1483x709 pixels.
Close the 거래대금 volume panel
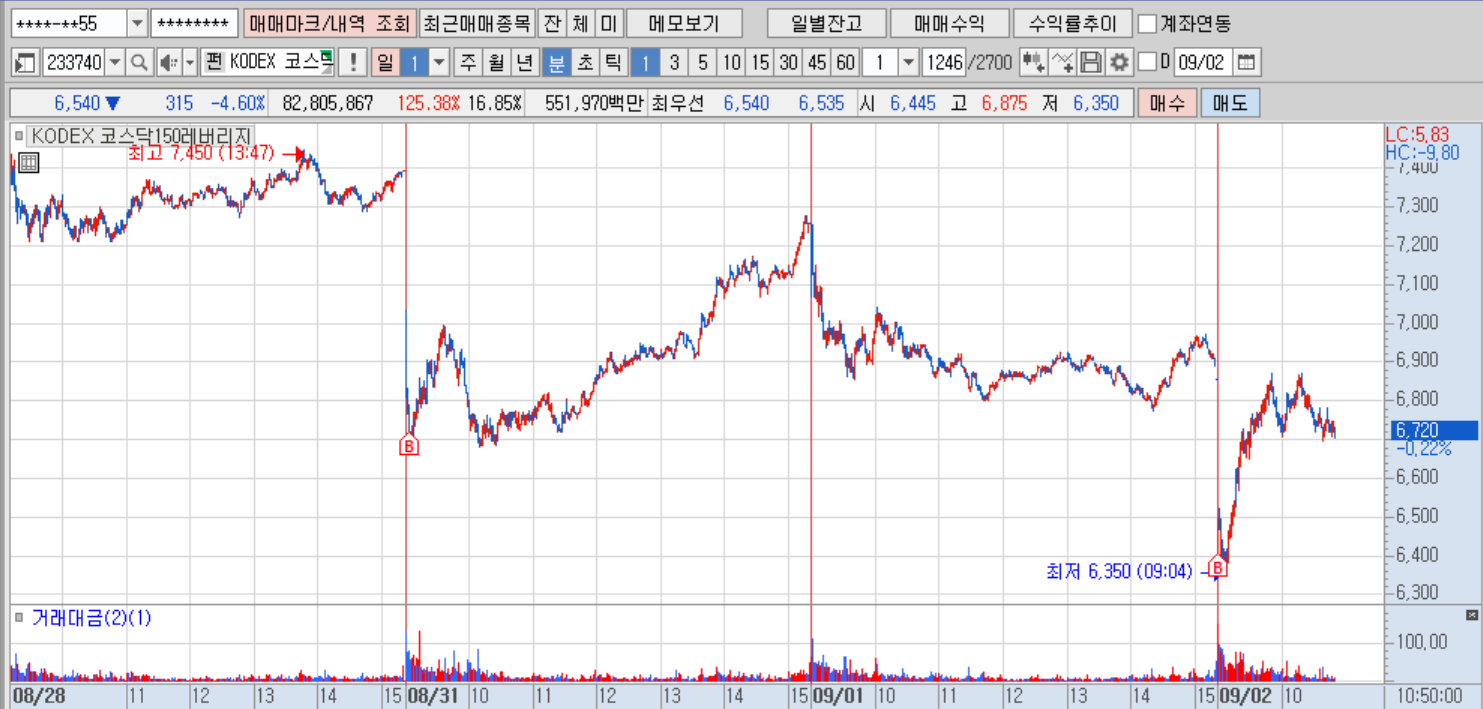tap(1471, 615)
